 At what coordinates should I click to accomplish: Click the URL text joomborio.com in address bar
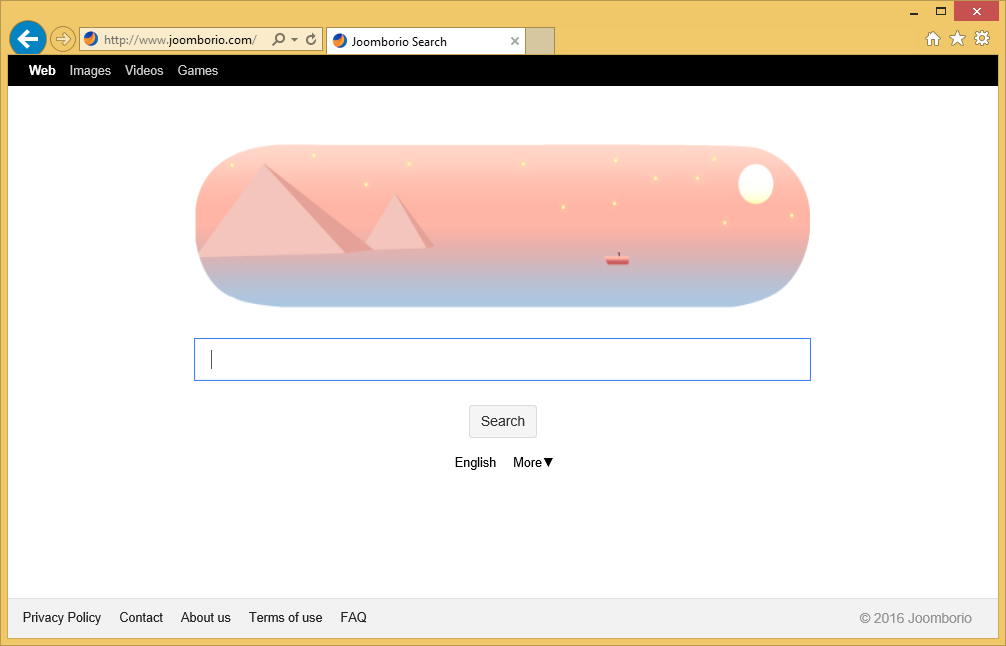(x=210, y=40)
